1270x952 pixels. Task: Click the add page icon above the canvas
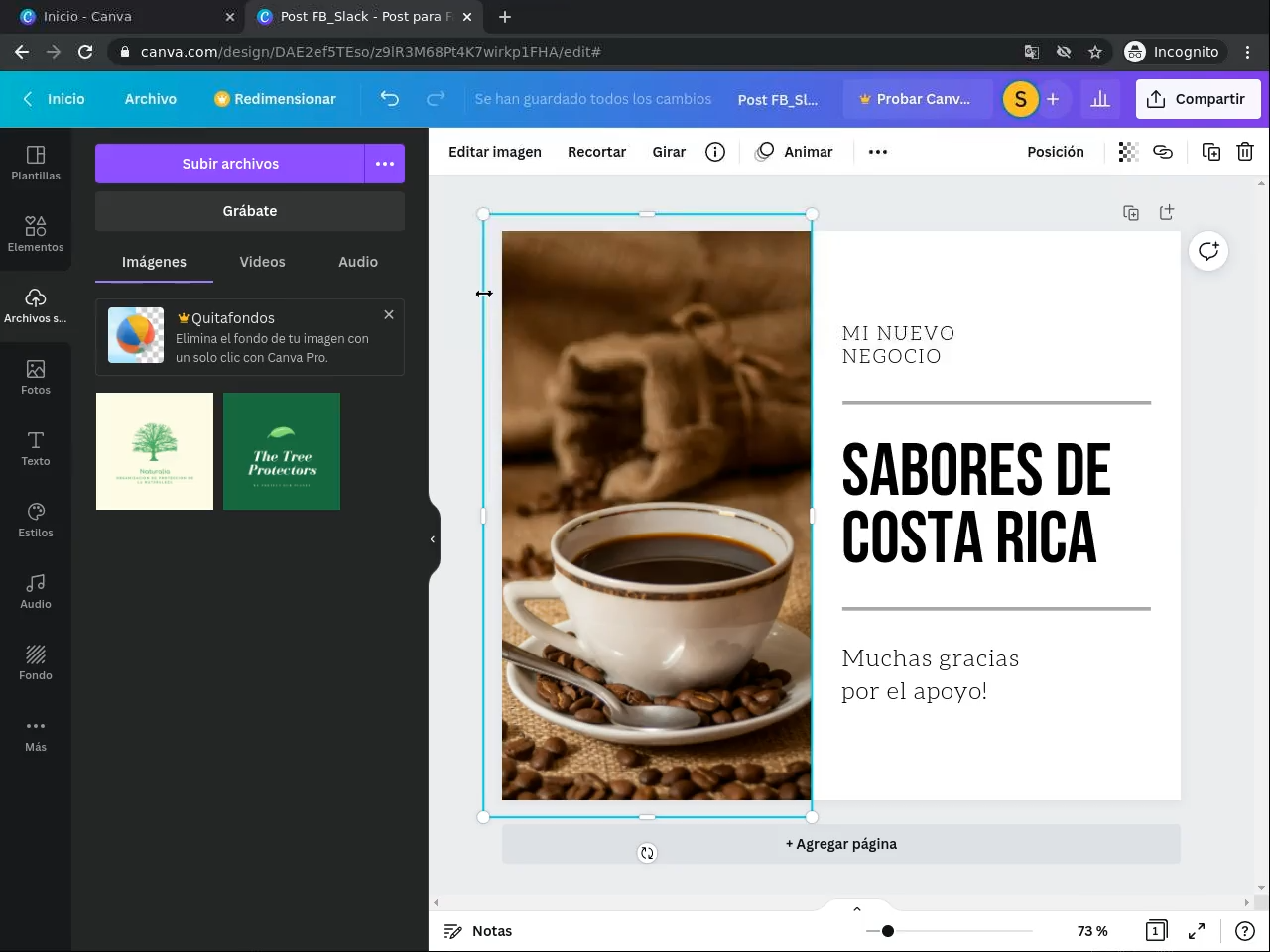pos(1167,213)
